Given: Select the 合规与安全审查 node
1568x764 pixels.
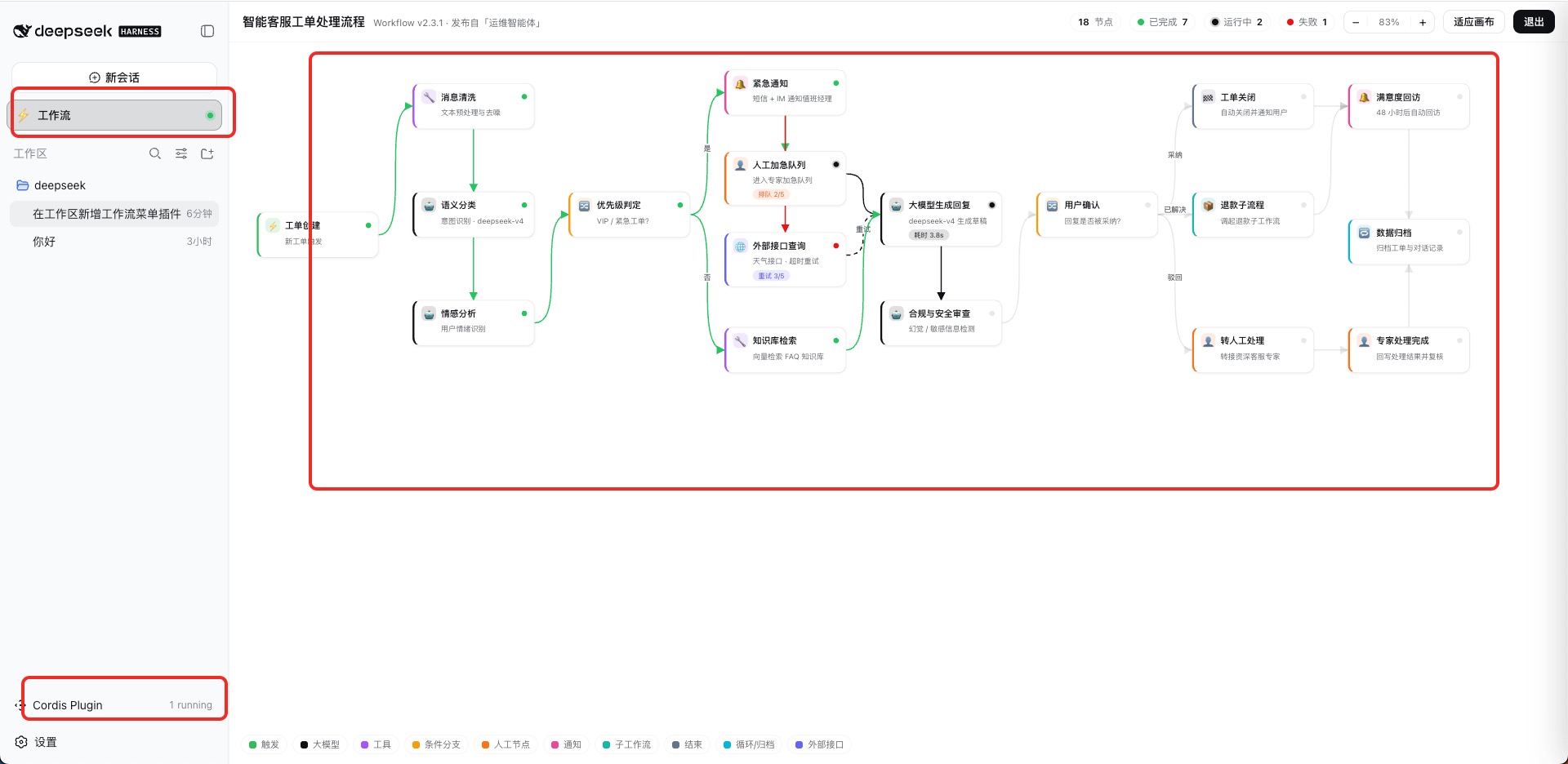Looking at the screenshot, I should pos(941,323).
